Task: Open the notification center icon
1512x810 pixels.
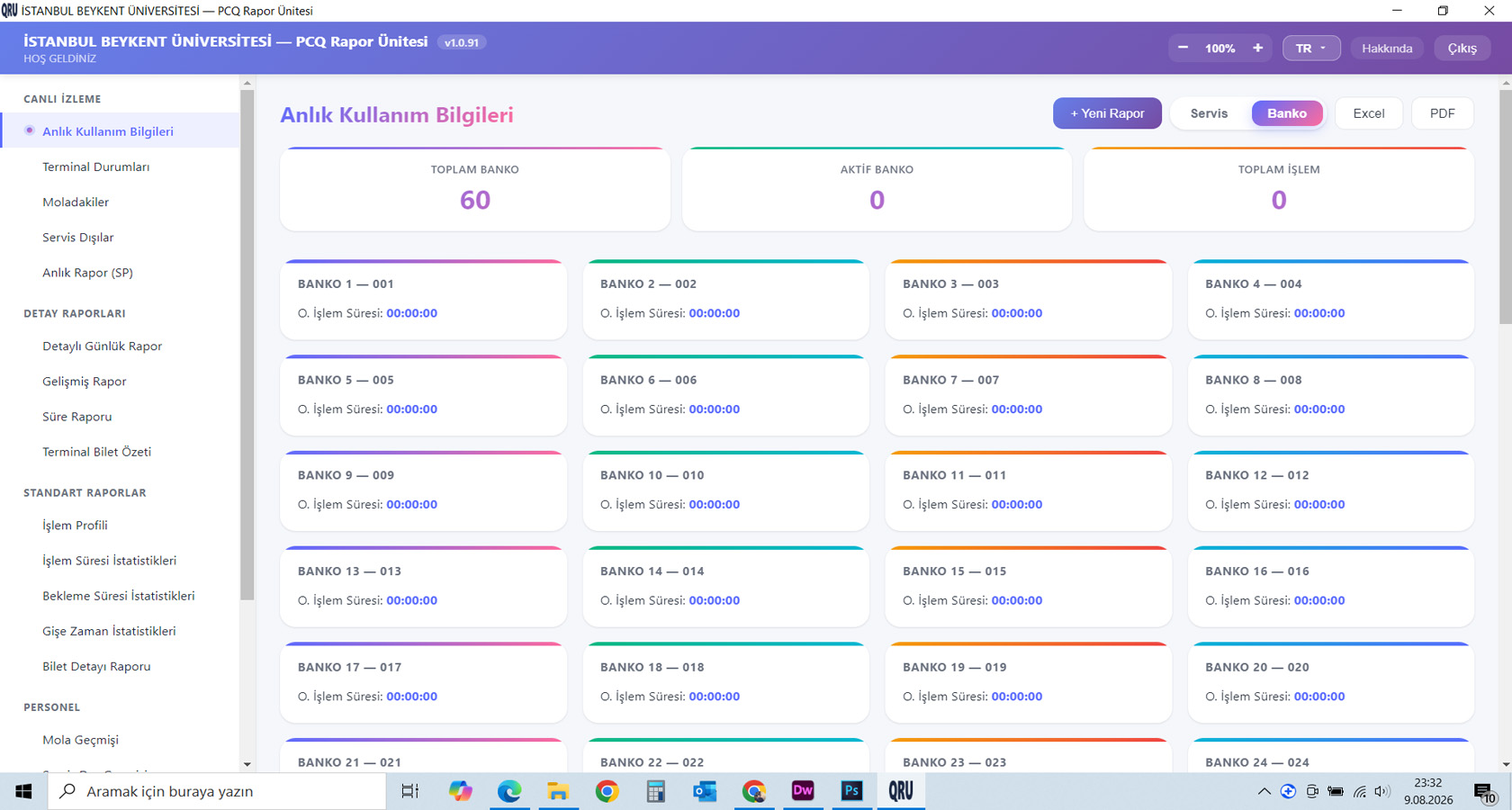Action: coord(1484,792)
